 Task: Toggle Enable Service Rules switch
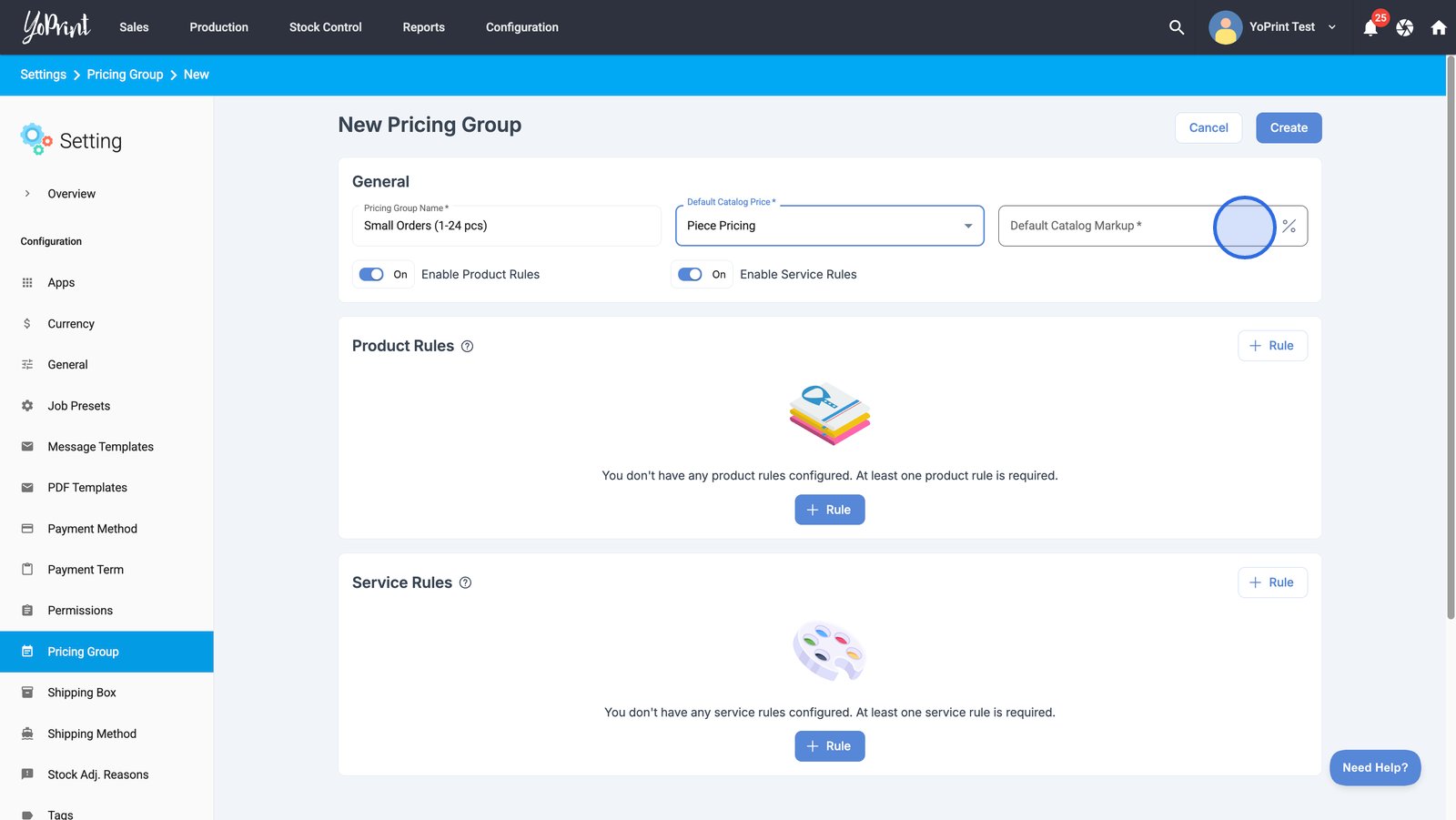point(690,274)
